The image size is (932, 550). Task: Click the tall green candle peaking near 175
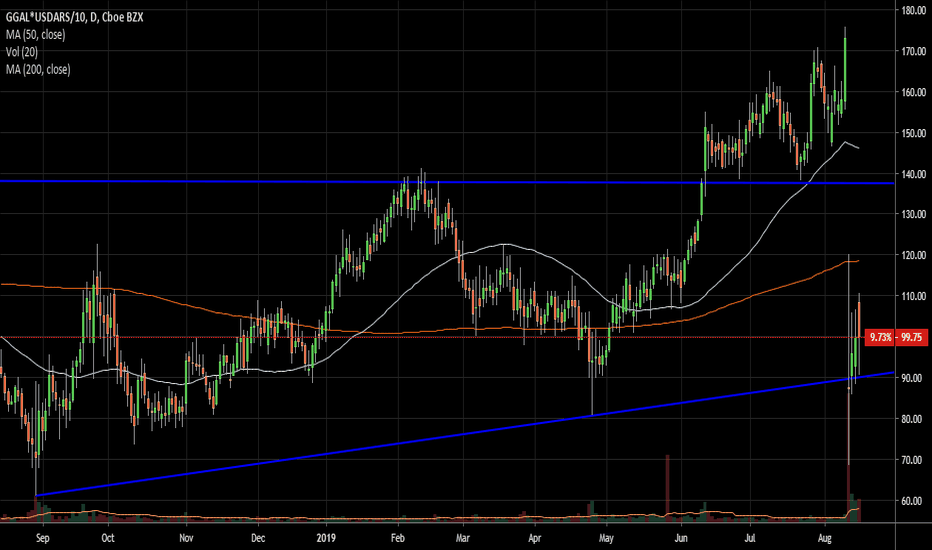(845, 68)
